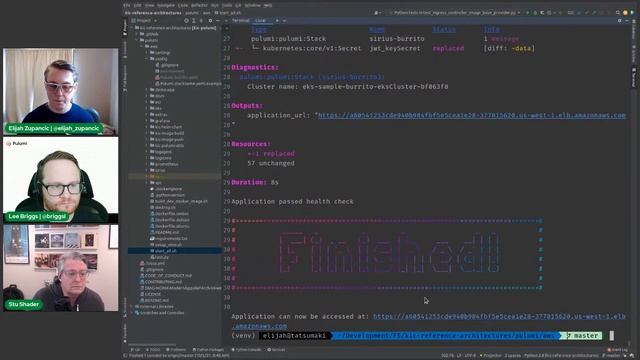Open the Services tool window tab

(276, 350)
